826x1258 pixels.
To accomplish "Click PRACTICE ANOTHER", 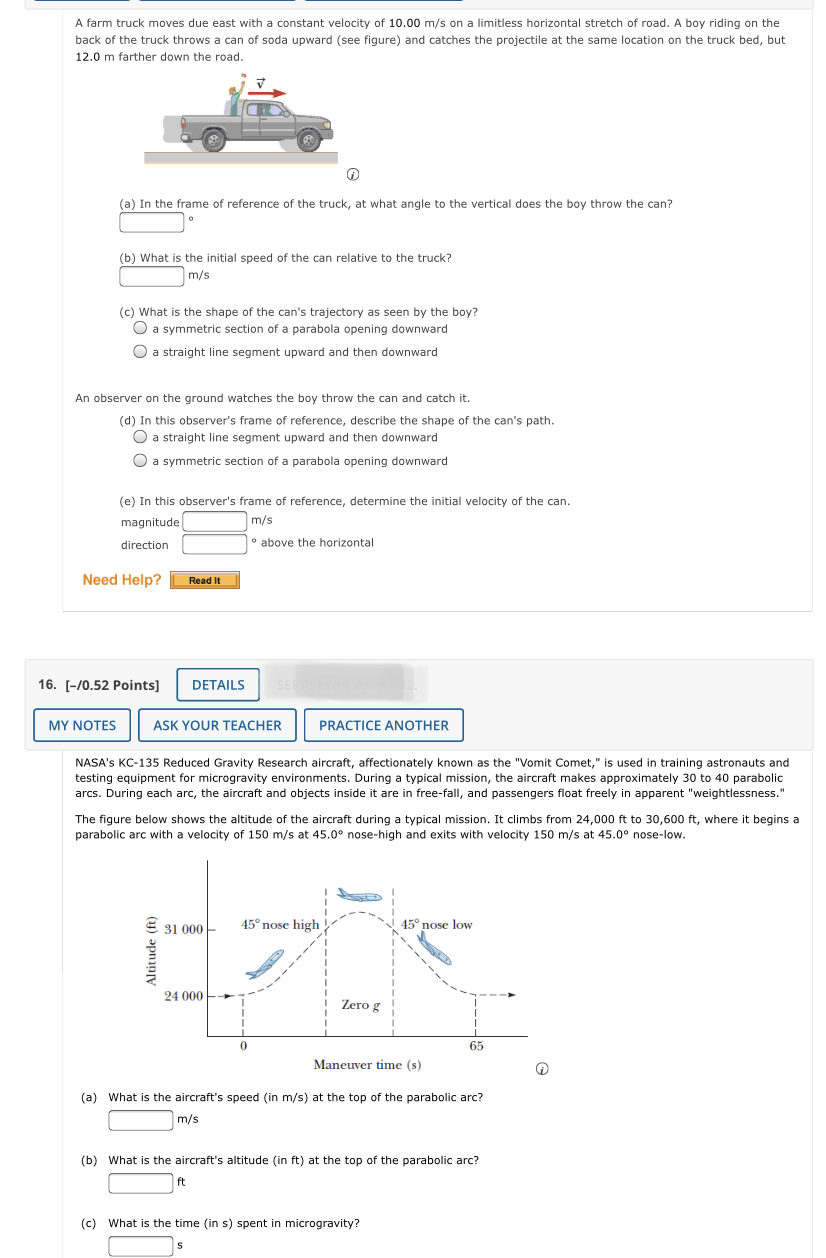I will [384, 725].
